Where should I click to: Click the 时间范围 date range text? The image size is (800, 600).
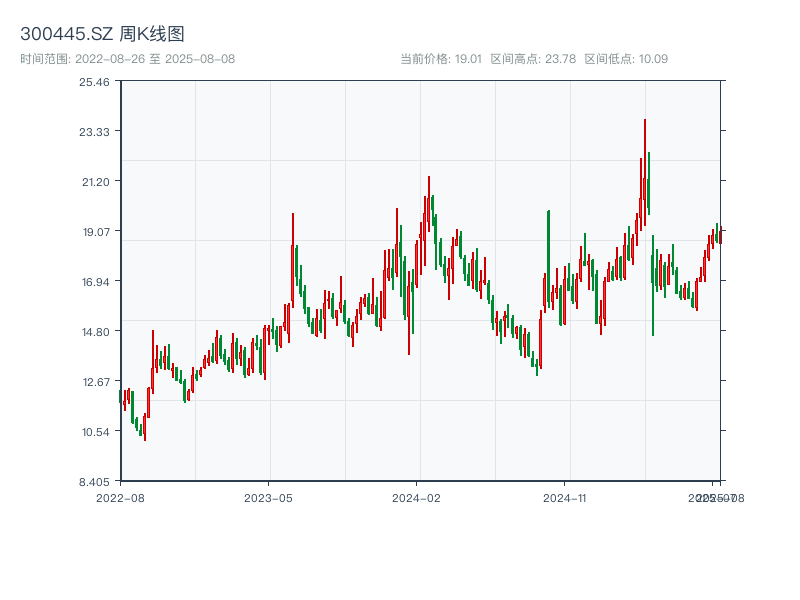tap(127, 59)
